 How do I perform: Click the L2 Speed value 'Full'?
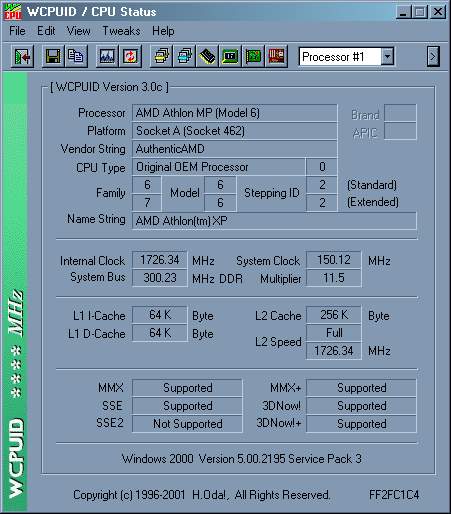tap(334, 333)
